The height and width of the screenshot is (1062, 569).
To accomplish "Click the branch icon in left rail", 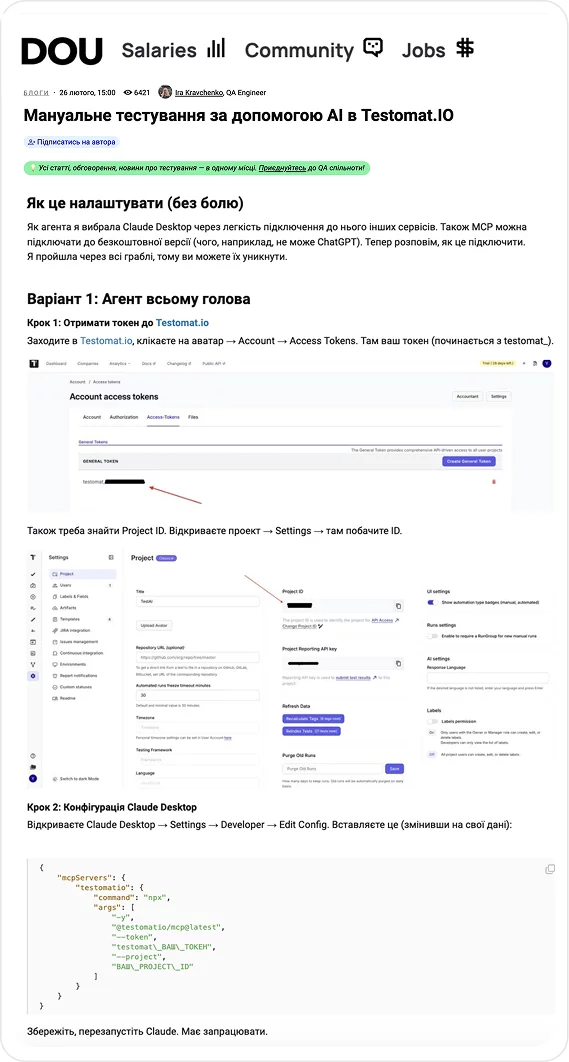I will [x=33, y=664].
